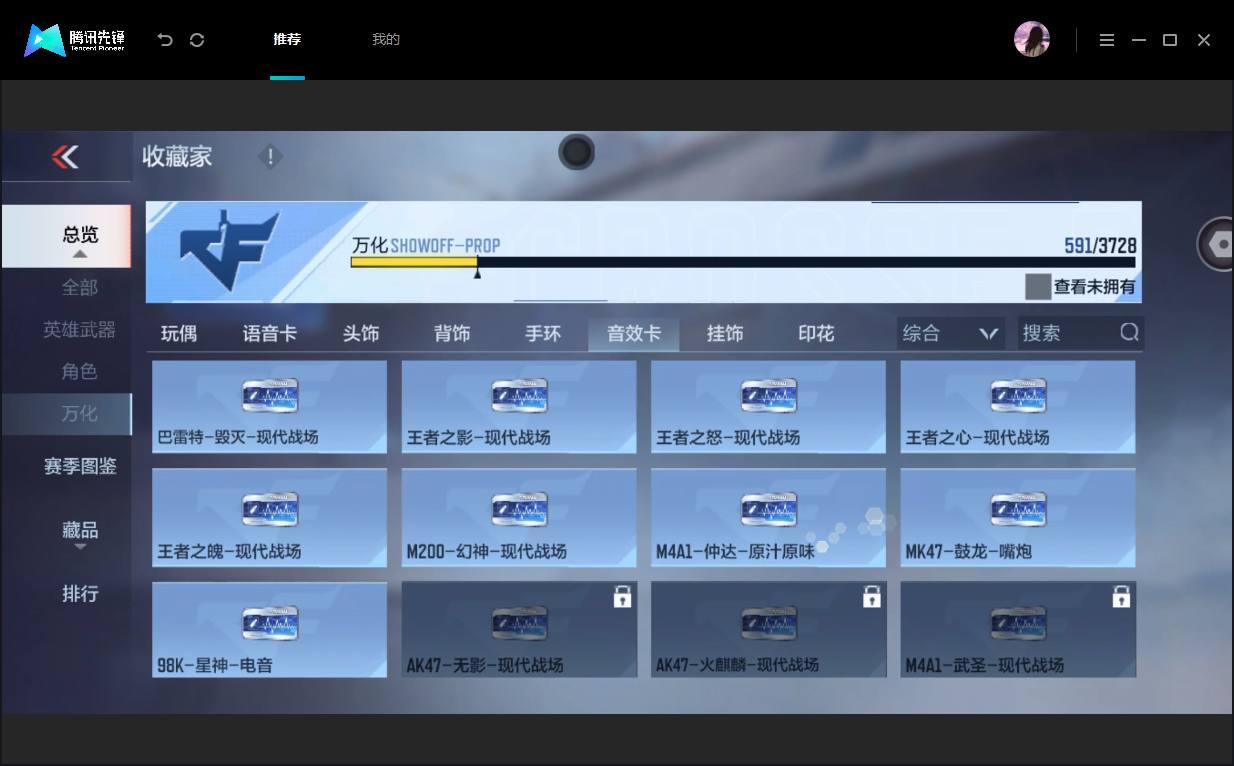
Task: Open the user avatar profile
Action: pyautogui.click(x=1032, y=40)
